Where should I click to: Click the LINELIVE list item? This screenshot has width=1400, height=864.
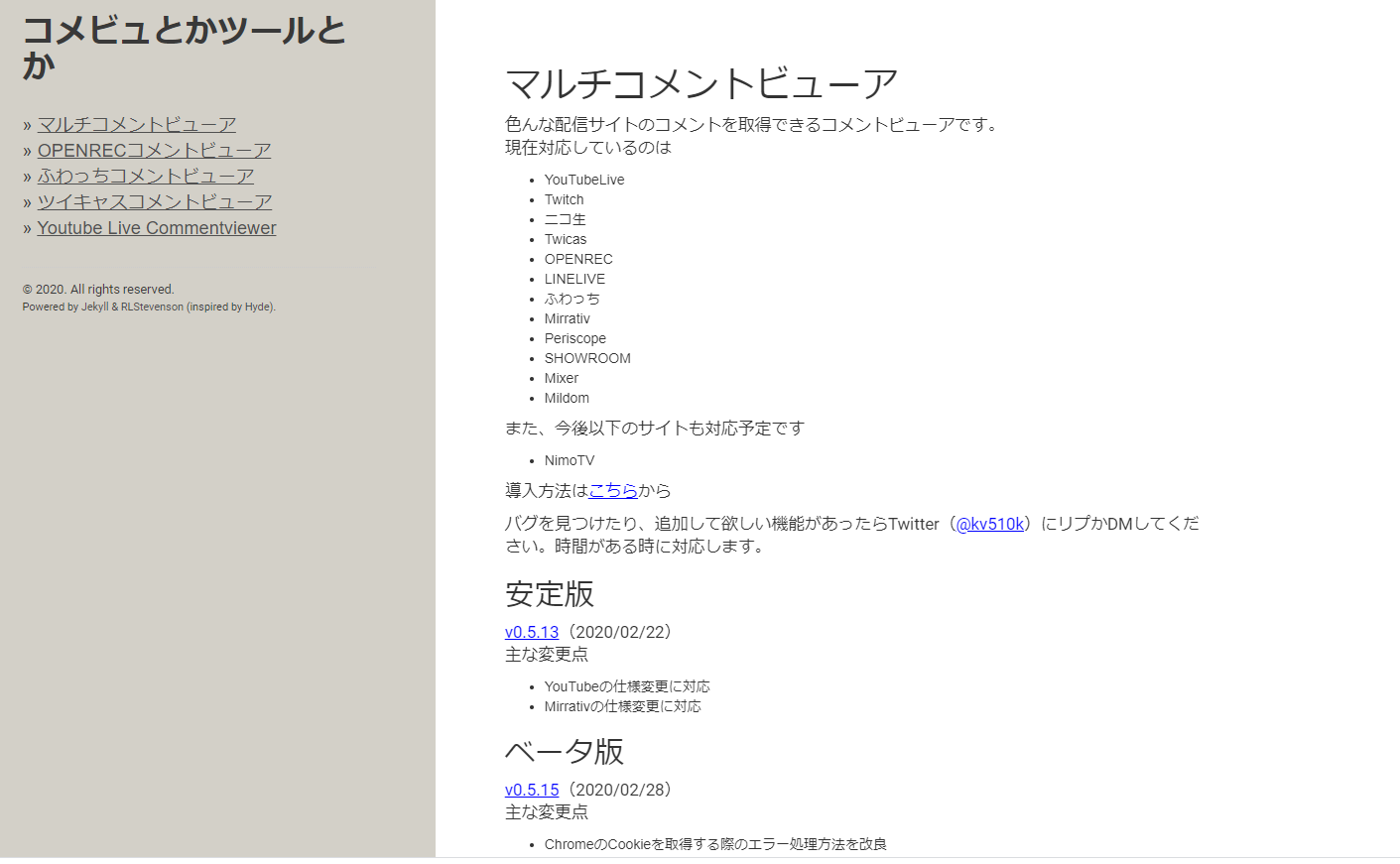574,279
